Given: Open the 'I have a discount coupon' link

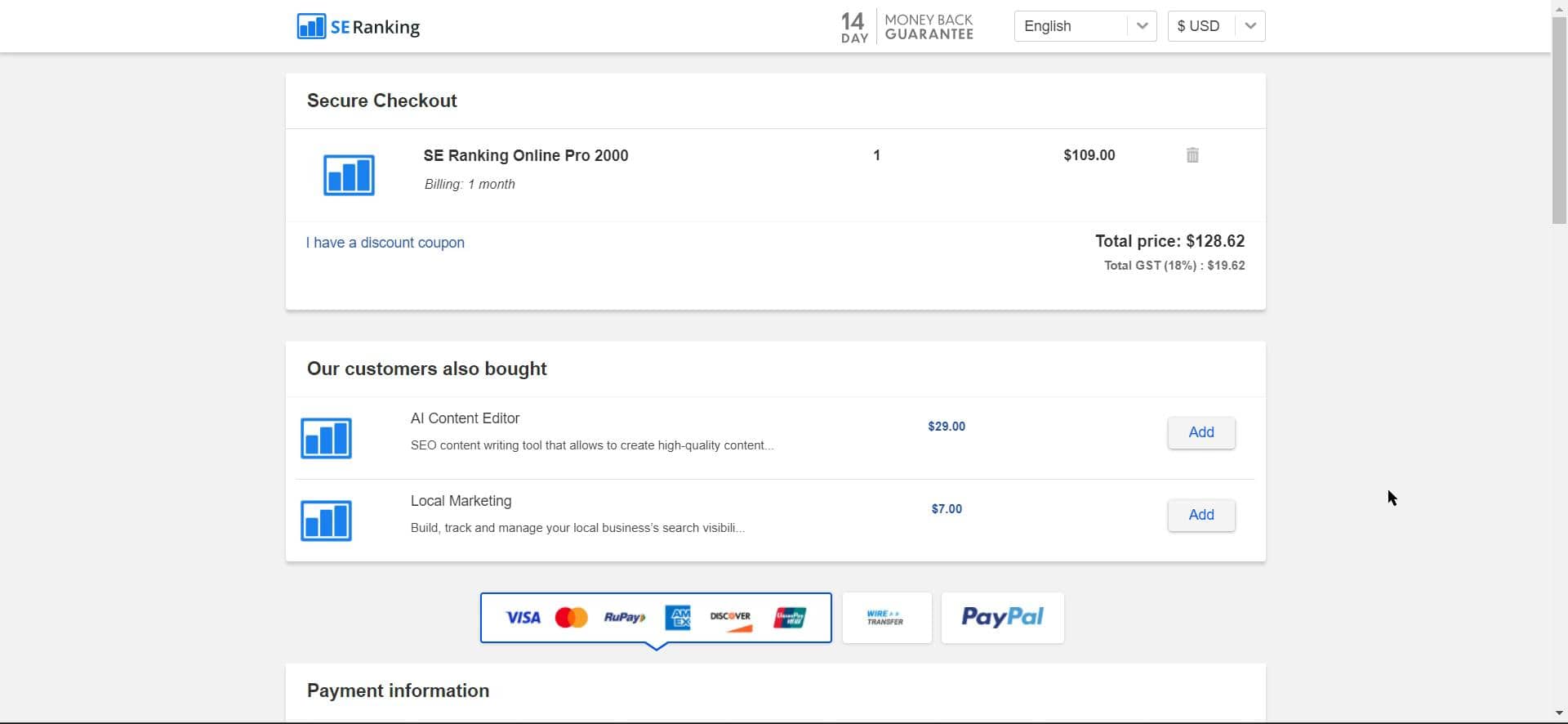Looking at the screenshot, I should [385, 243].
